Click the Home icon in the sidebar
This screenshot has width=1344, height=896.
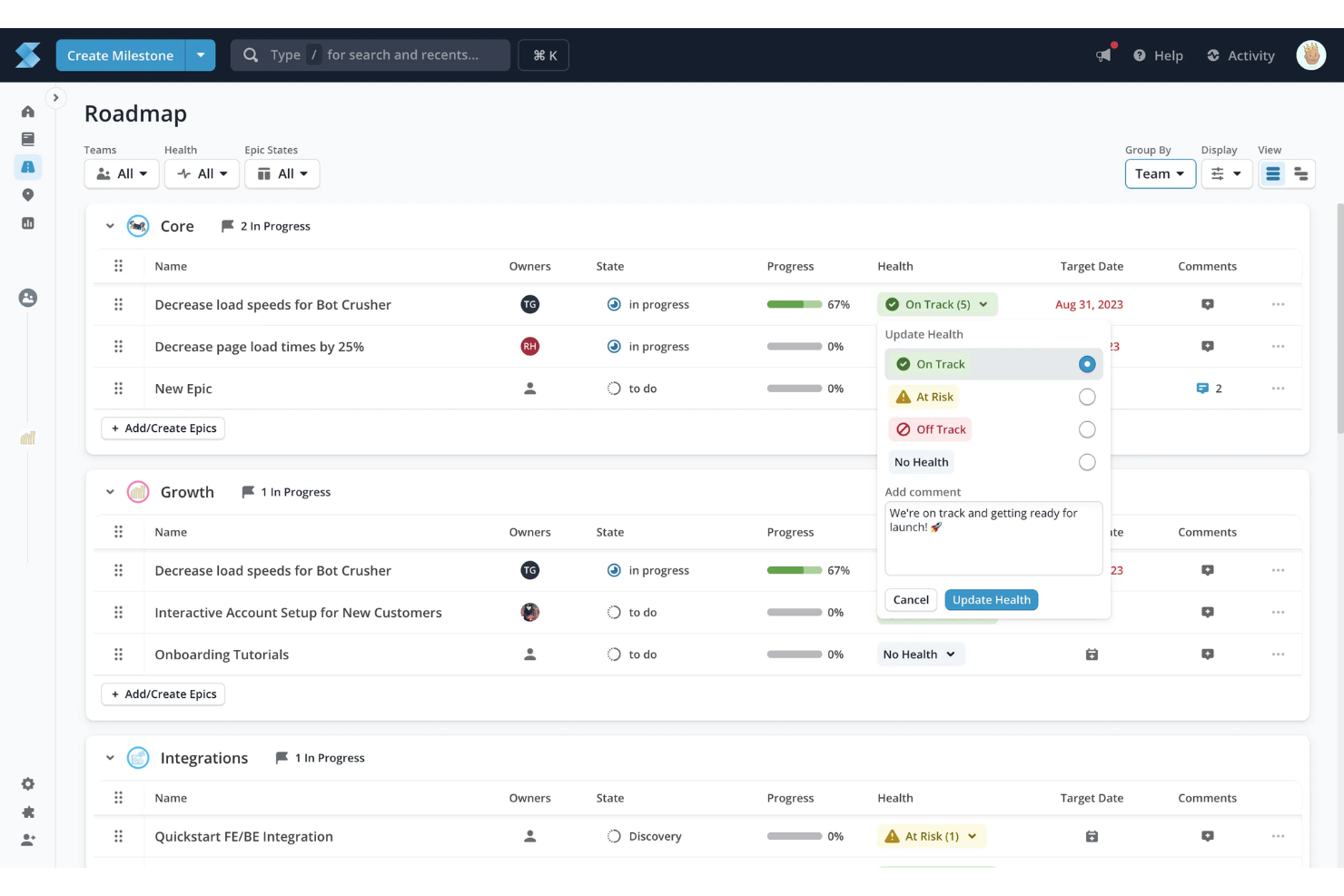(28, 111)
